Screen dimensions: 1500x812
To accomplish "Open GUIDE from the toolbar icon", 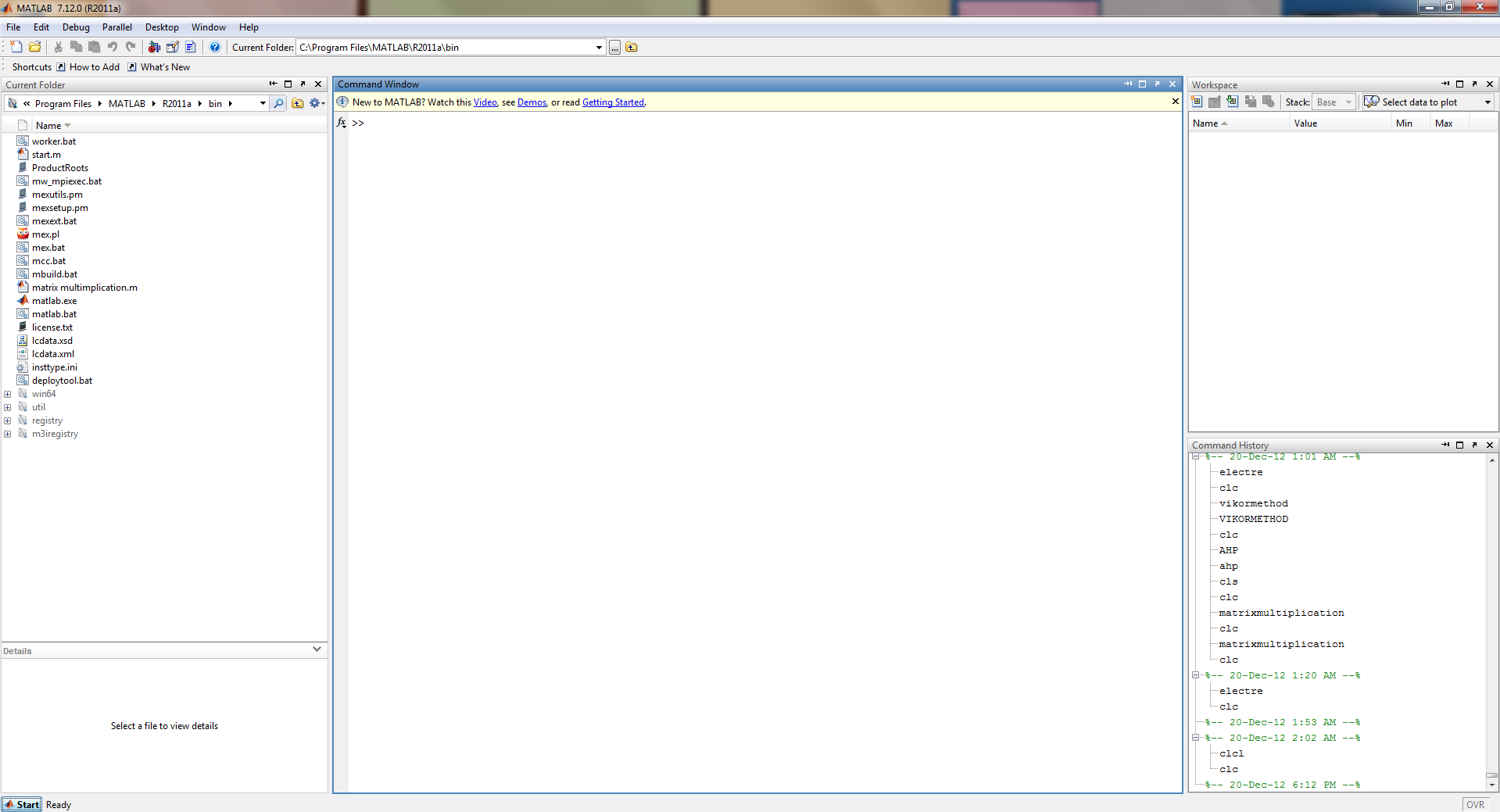I will pyautogui.click(x=173, y=47).
